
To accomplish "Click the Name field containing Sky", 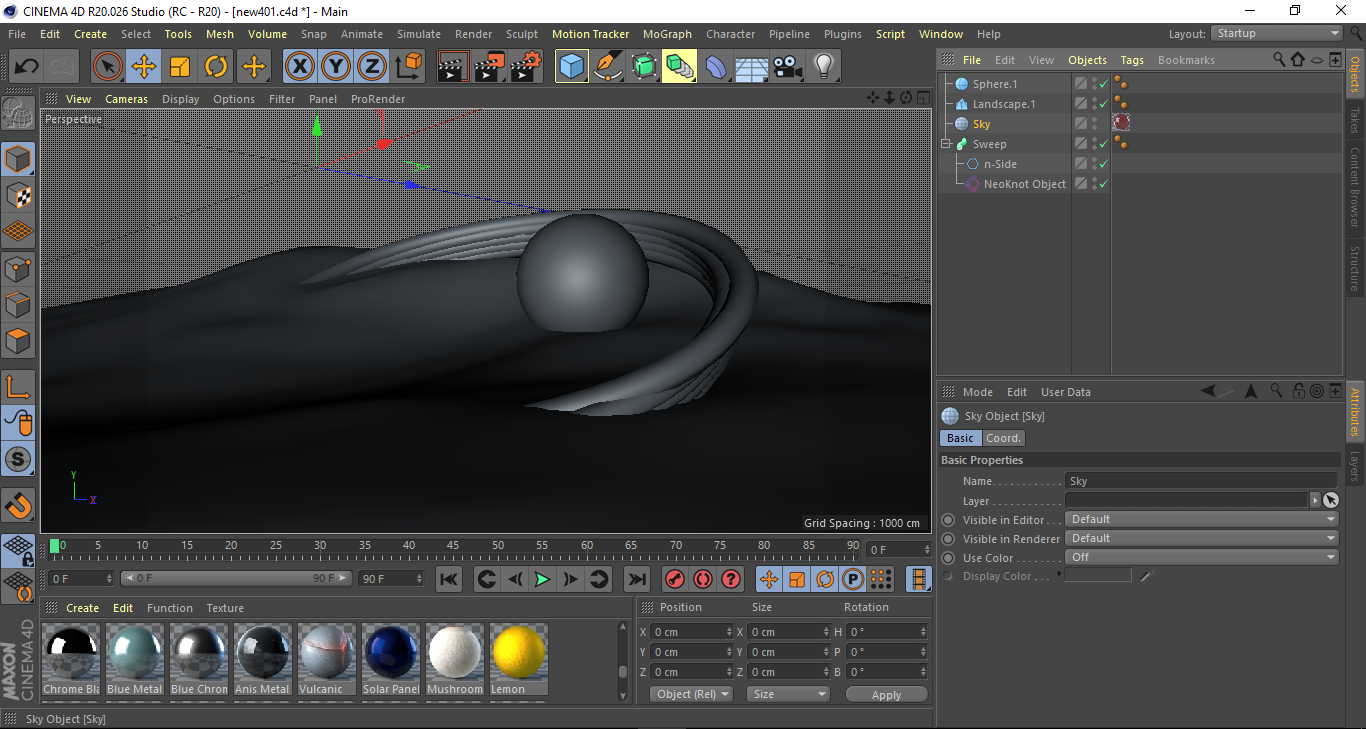I will pos(1201,481).
